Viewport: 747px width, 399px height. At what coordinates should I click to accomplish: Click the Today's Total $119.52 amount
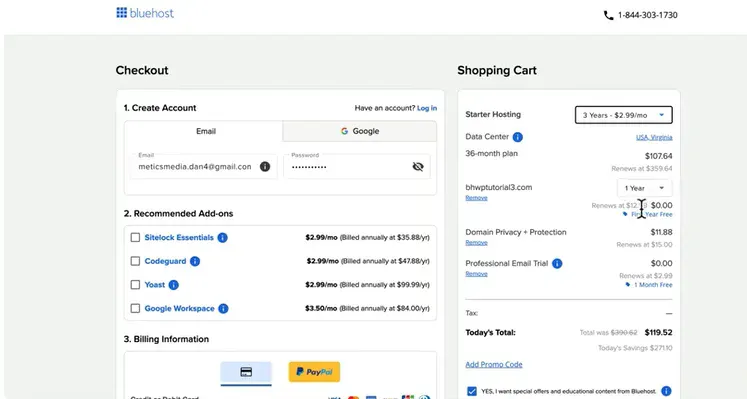click(x=658, y=332)
